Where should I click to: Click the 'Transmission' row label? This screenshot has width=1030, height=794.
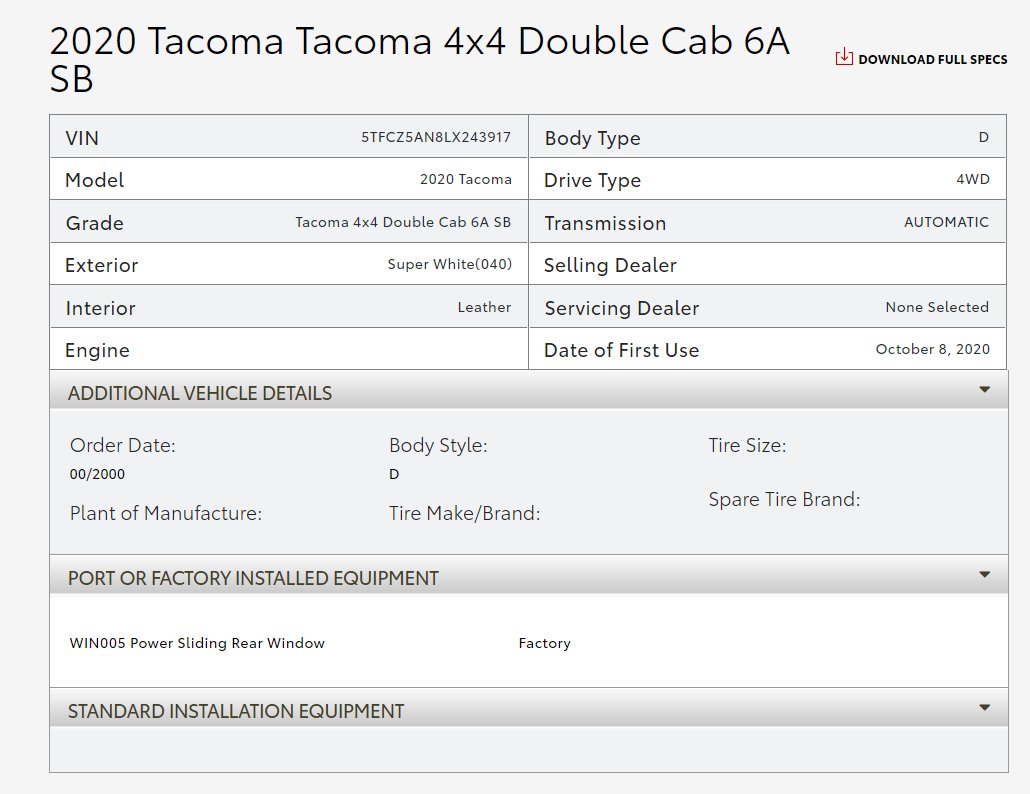pyautogui.click(x=605, y=223)
